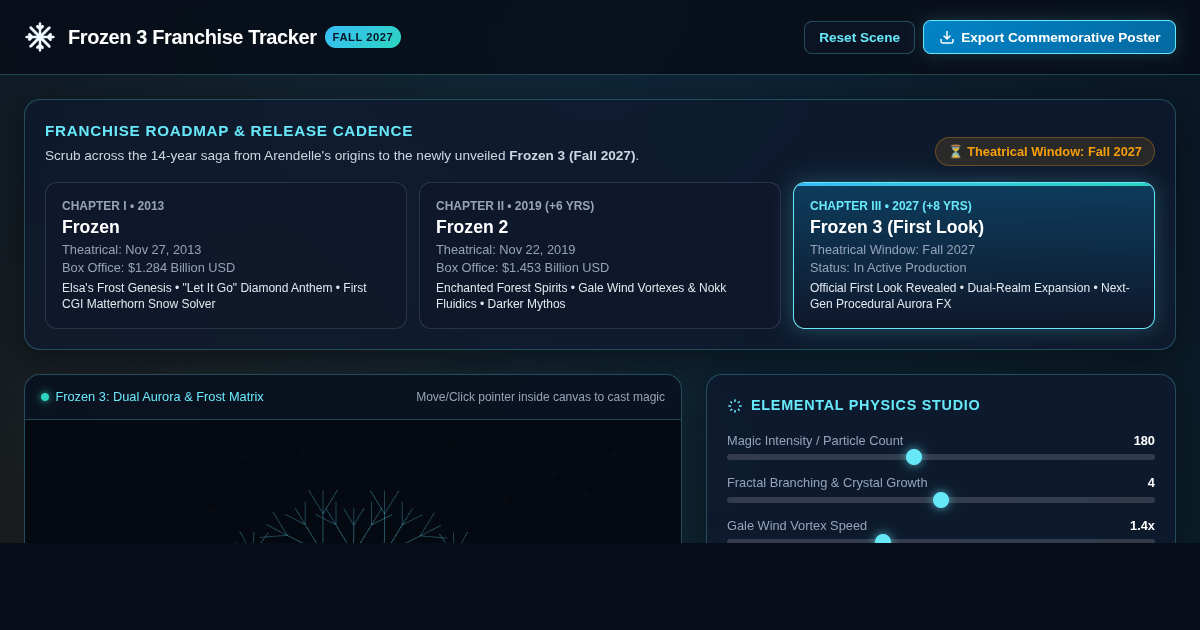This screenshot has width=1200, height=630.
Task: Click the hourglass icon in Theatrical Window badge
Action: pos(955,152)
